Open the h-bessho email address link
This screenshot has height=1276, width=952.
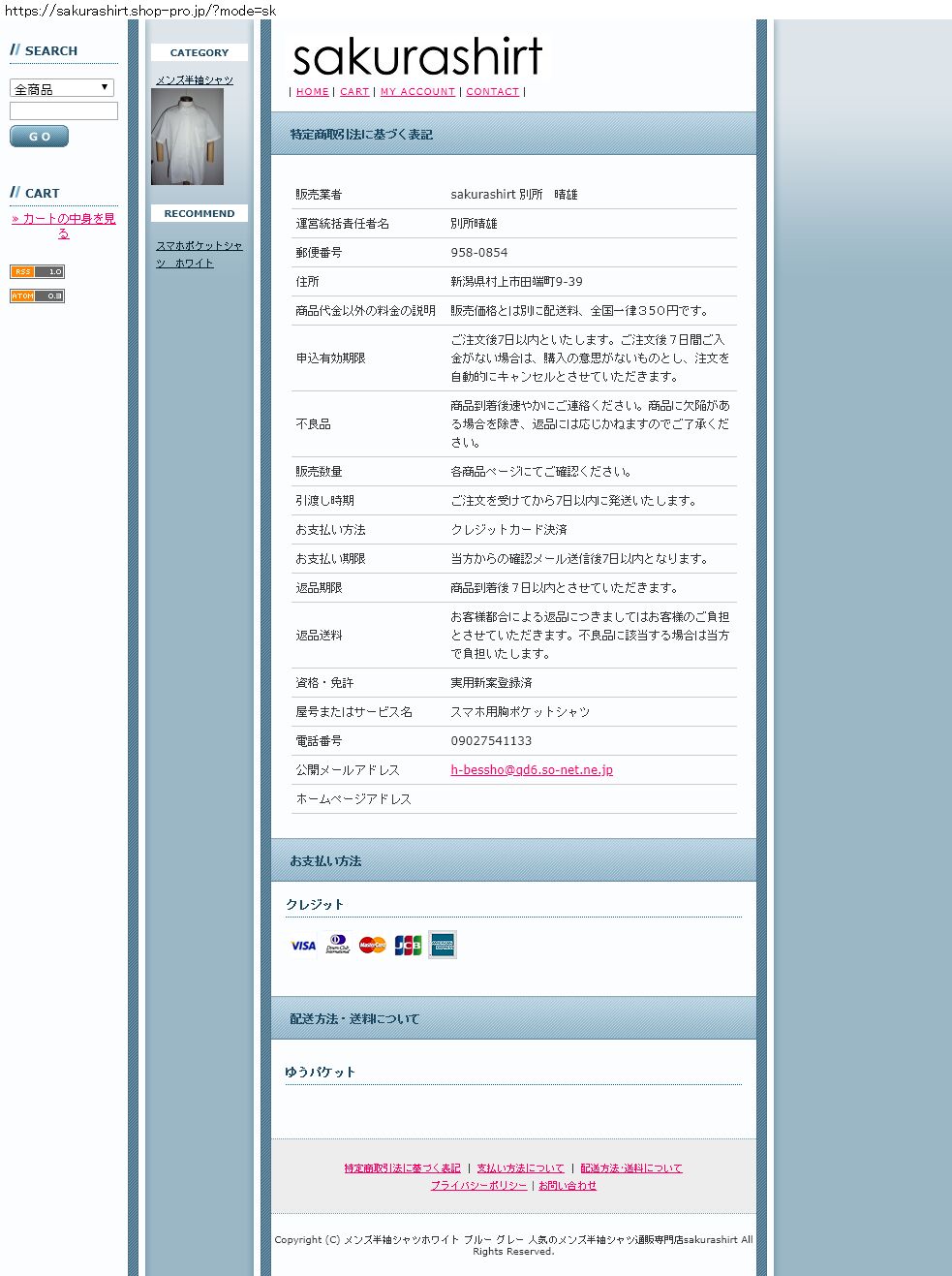point(532,770)
